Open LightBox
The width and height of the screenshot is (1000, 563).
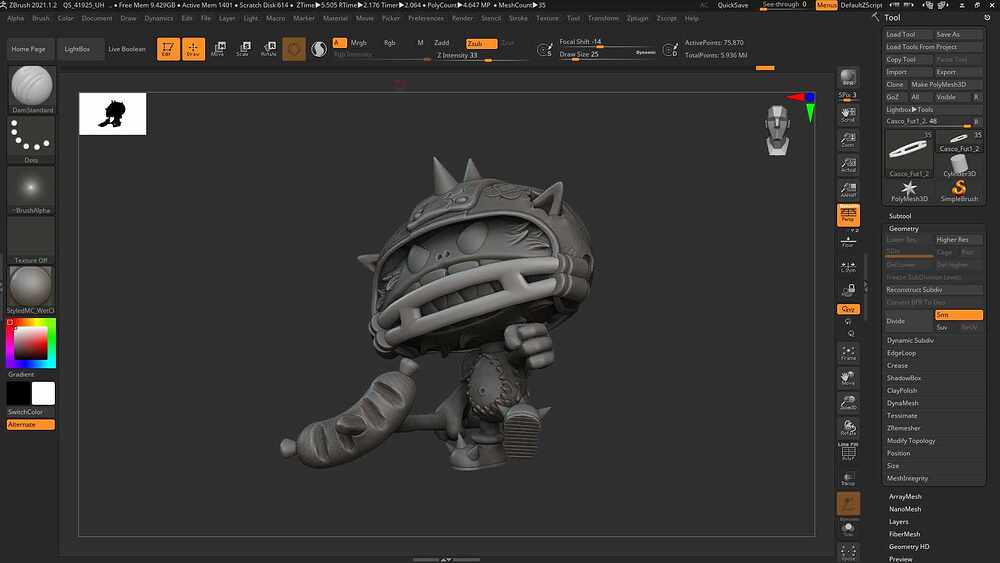77,49
